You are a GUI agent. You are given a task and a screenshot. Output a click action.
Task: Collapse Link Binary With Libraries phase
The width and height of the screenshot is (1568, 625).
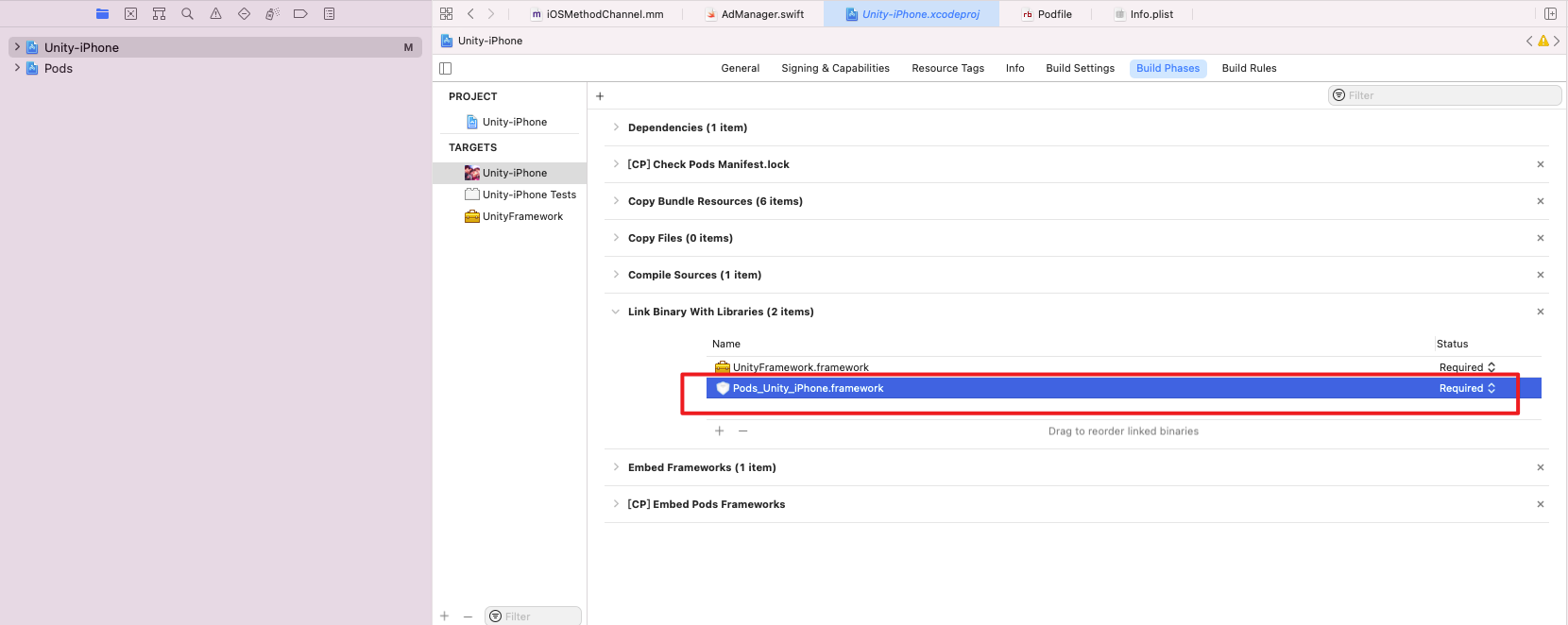click(616, 312)
